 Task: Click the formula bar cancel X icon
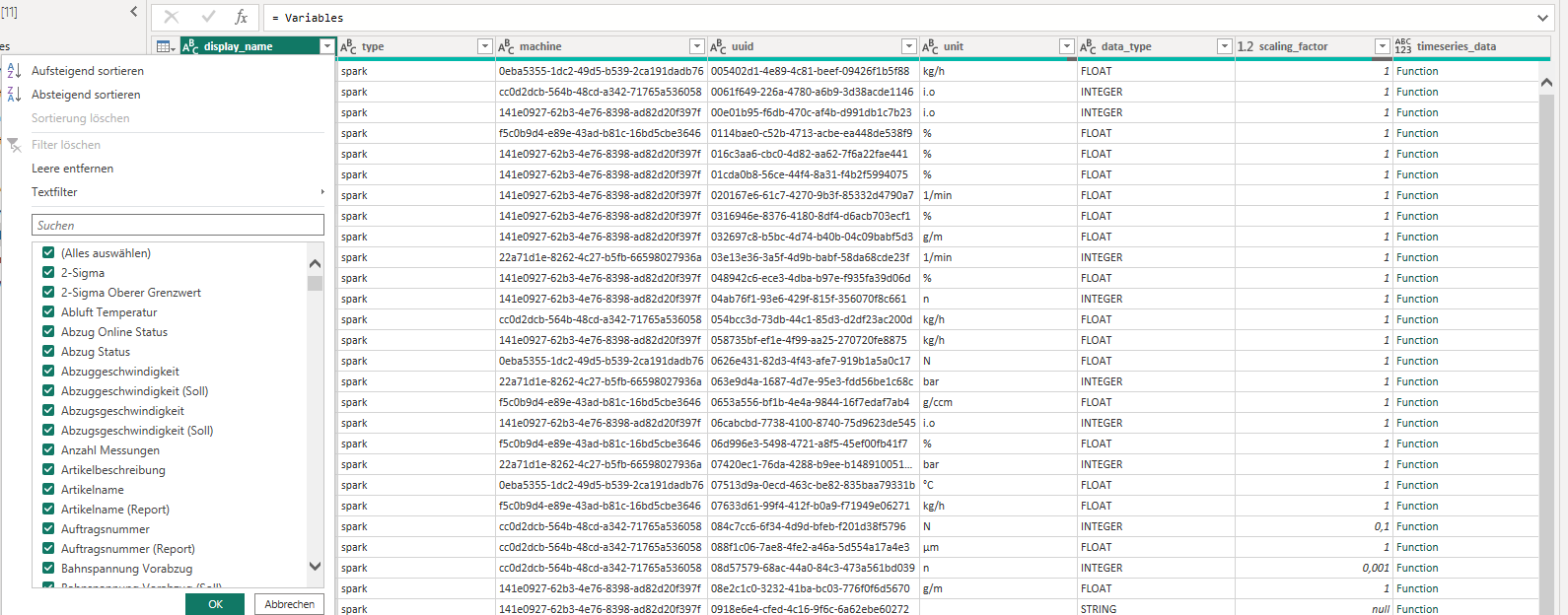click(172, 17)
